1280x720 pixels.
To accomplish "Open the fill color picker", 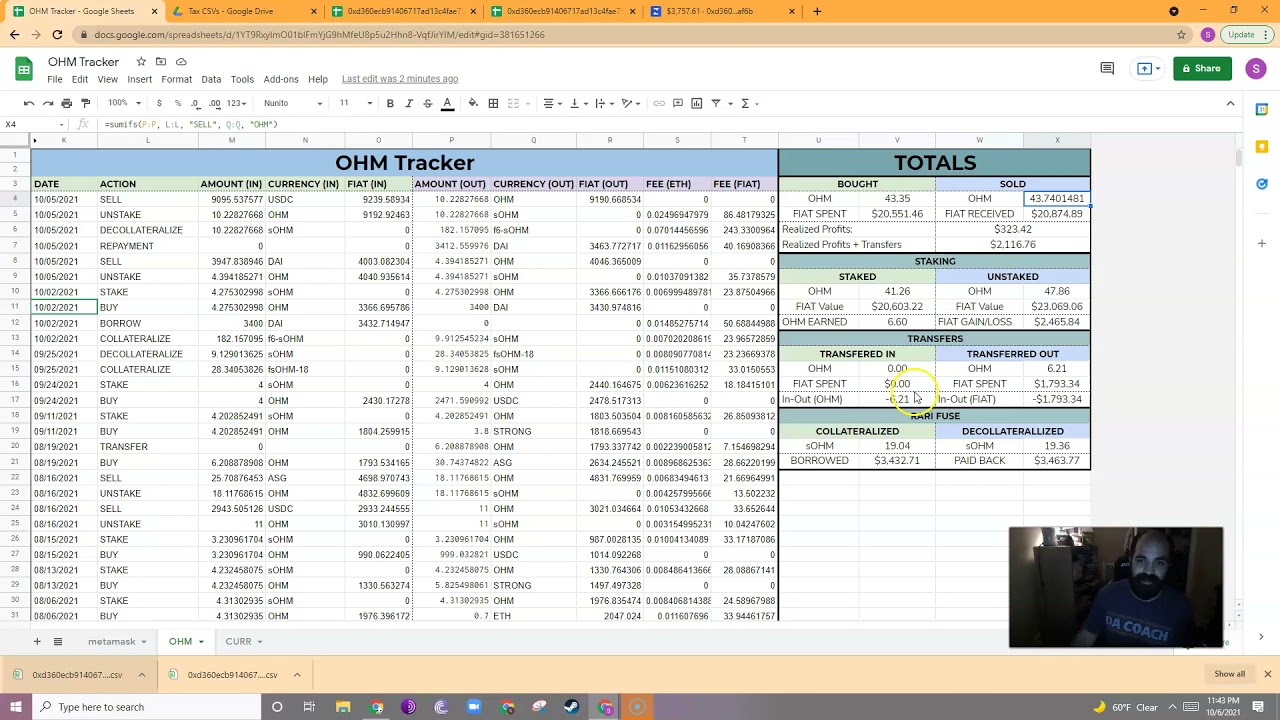I will pos(473,103).
